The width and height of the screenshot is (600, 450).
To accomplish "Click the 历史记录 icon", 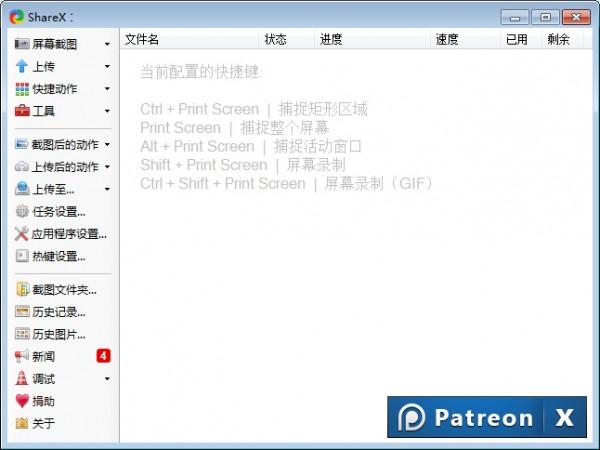I will coord(22,311).
